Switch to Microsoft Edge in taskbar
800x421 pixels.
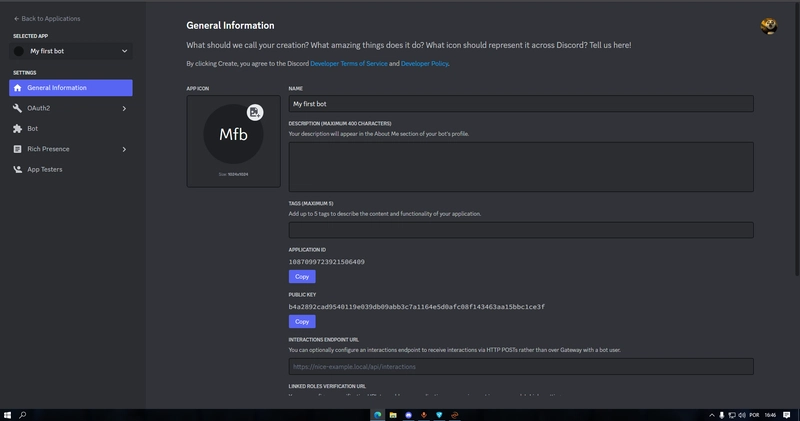378,415
